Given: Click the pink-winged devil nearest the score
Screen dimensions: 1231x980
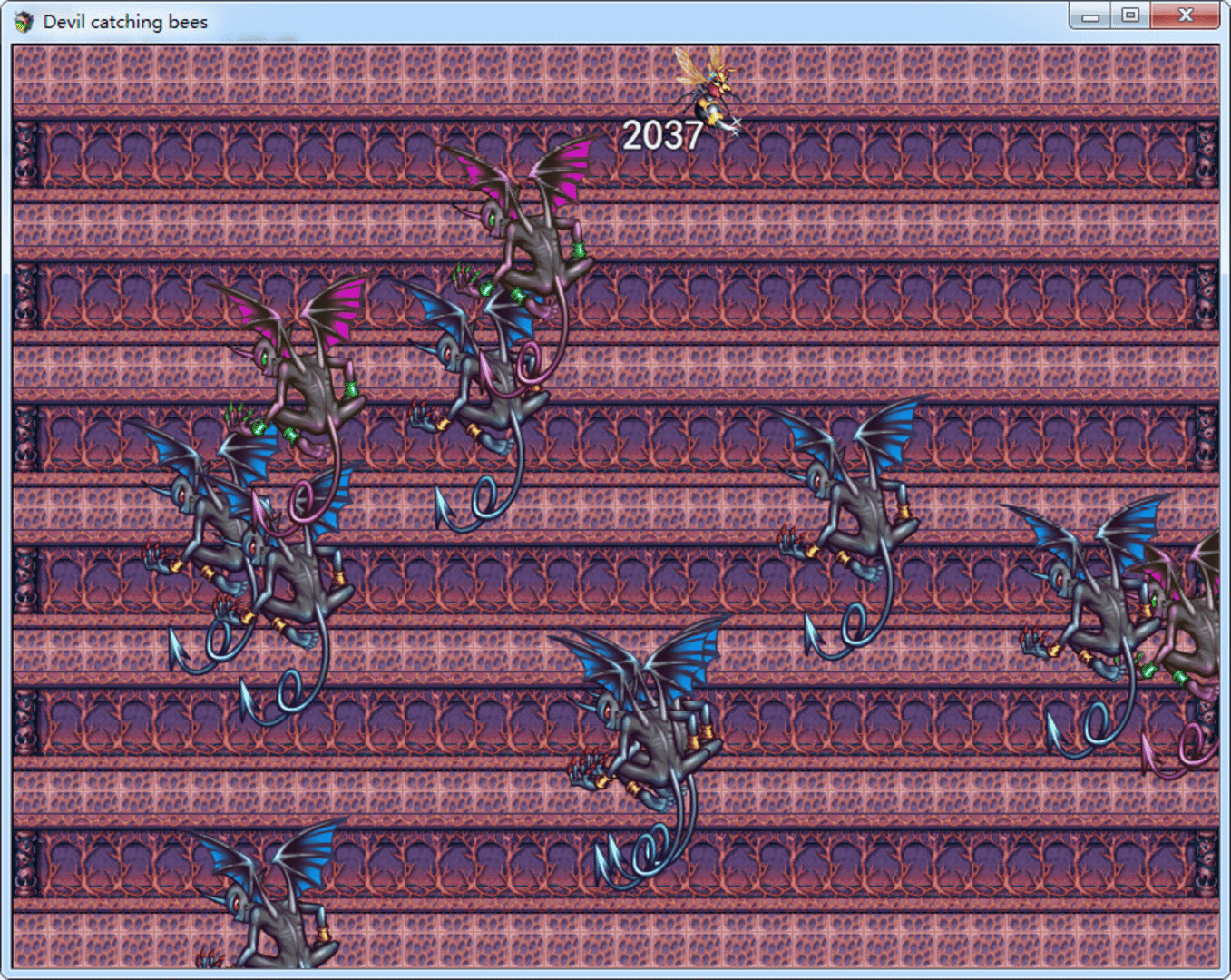Looking at the screenshot, I should pos(531,236).
